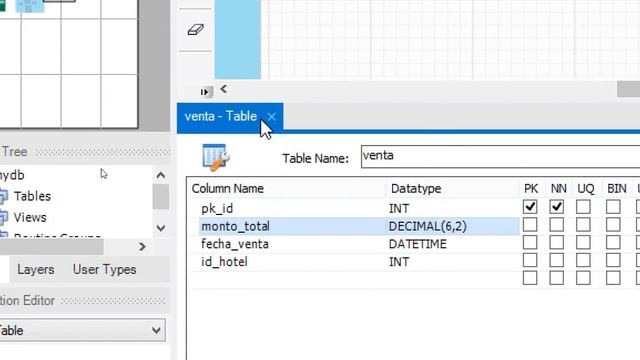Click the INT datatype of pk_id
This screenshot has height=360, width=640.
click(x=399, y=209)
